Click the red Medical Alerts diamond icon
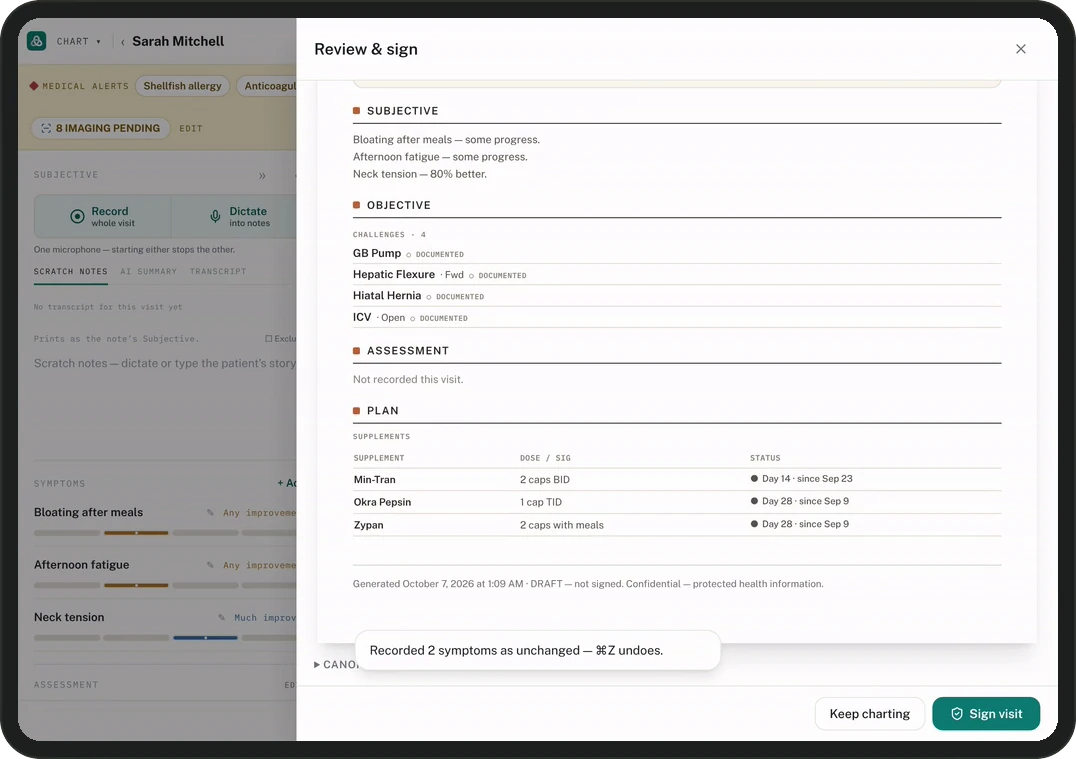 coord(34,86)
